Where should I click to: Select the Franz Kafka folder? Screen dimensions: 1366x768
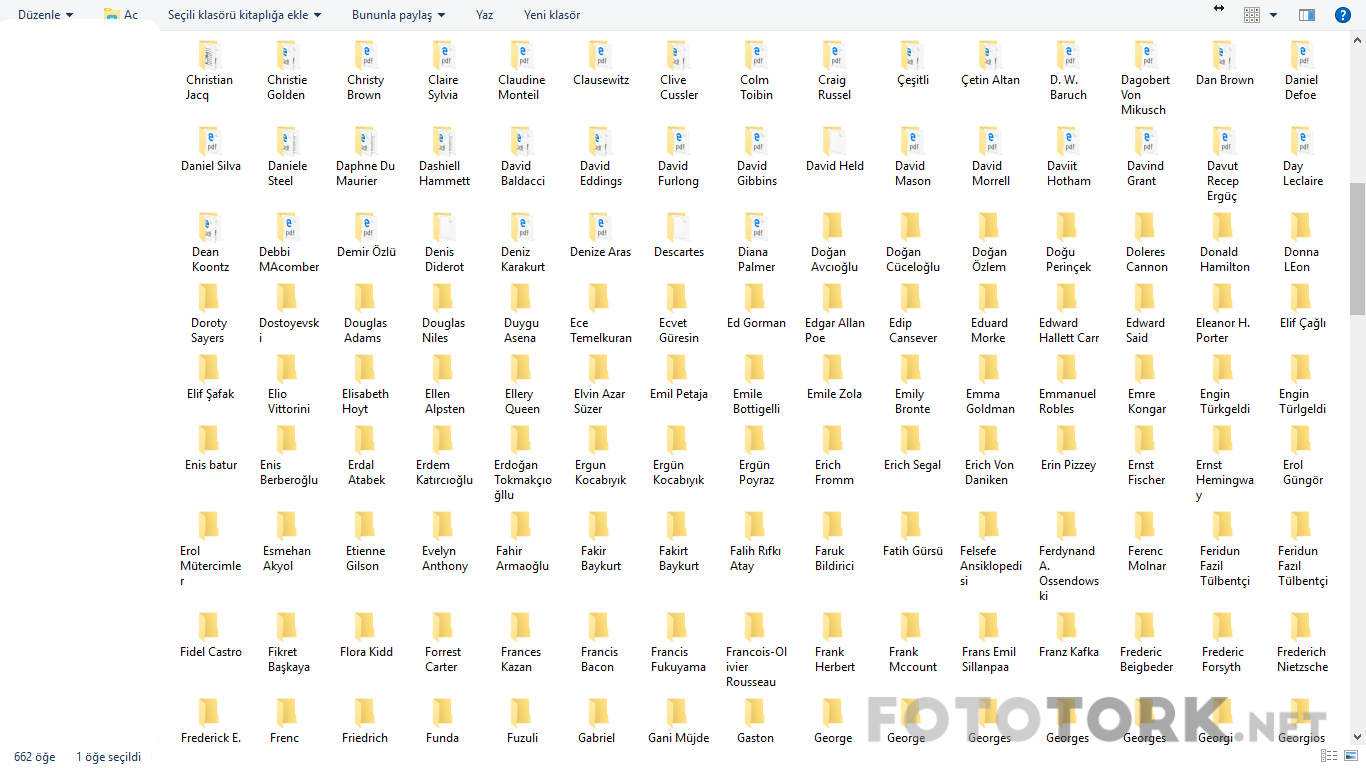coord(1067,636)
